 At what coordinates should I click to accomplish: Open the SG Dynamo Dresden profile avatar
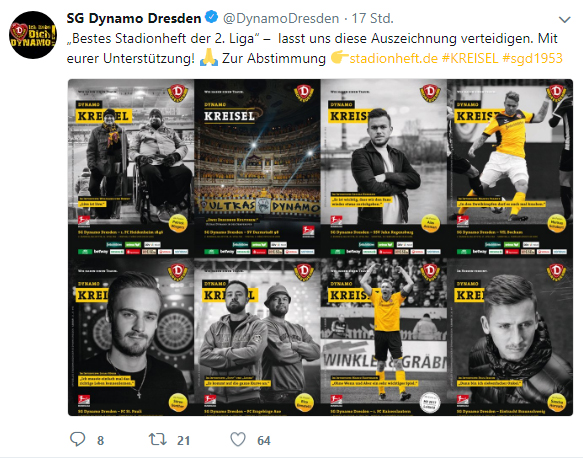click(x=33, y=35)
